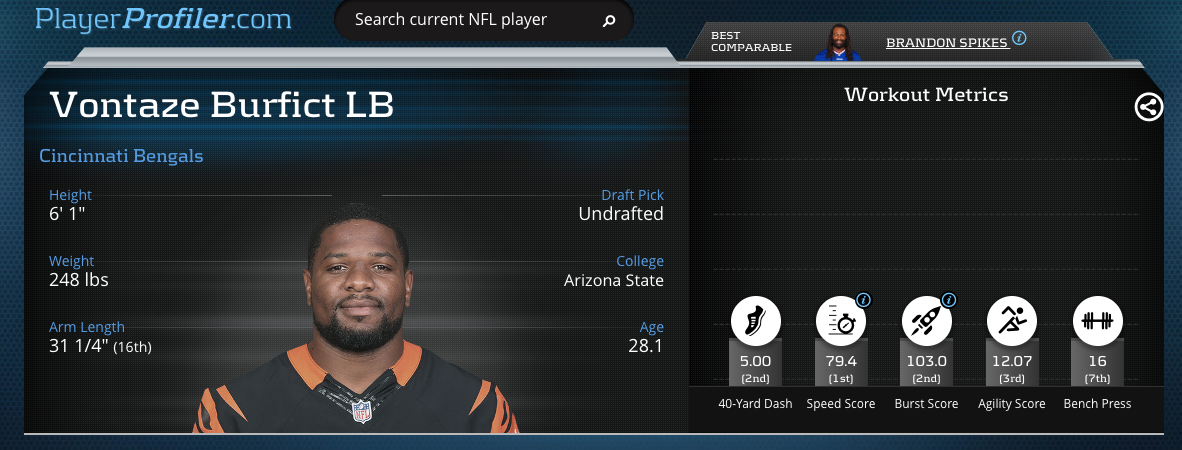Select the Cincinnati Bengals team link
This screenshot has height=450, width=1182.
click(x=121, y=156)
